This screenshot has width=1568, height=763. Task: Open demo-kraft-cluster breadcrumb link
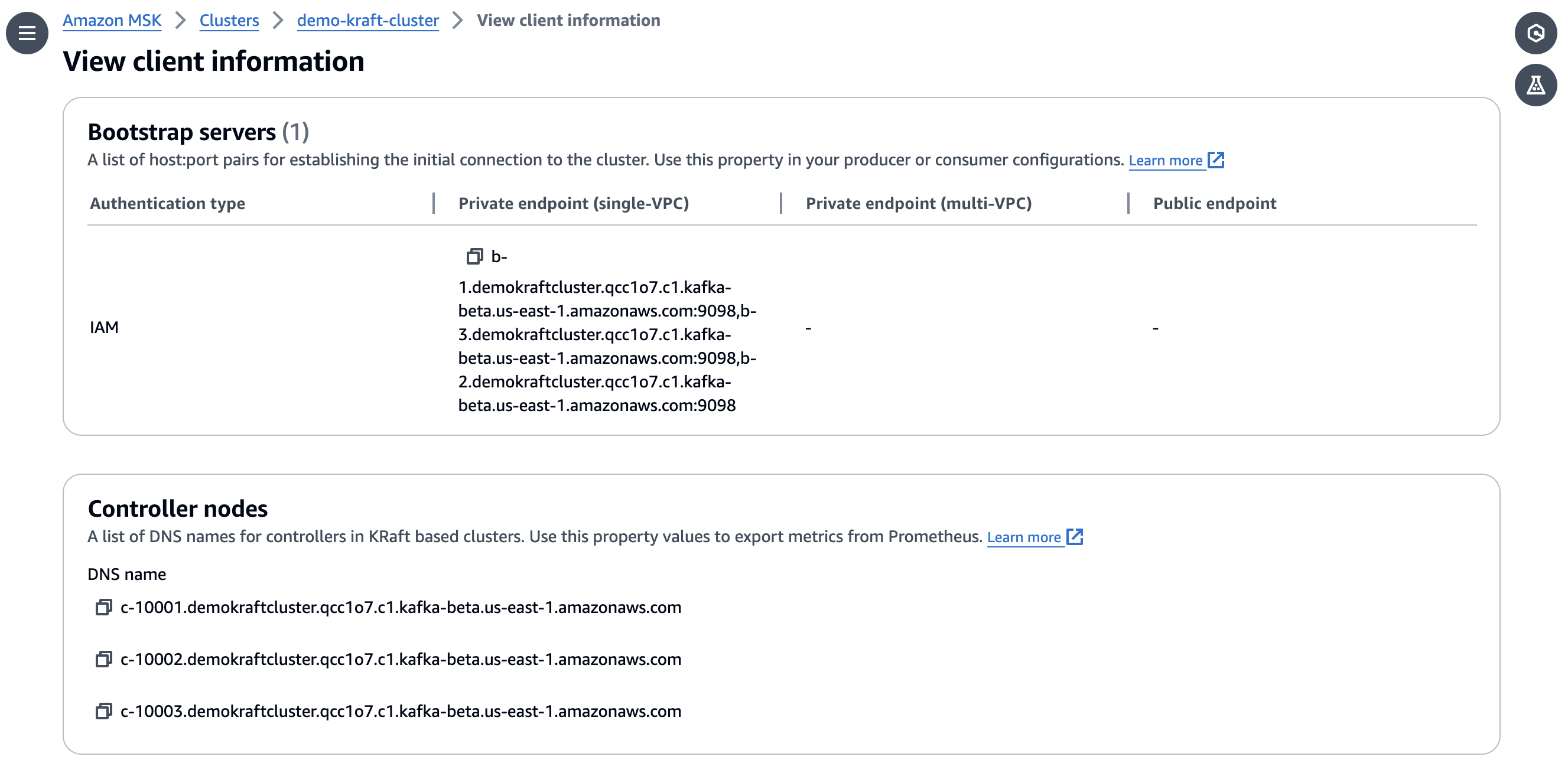(x=367, y=21)
